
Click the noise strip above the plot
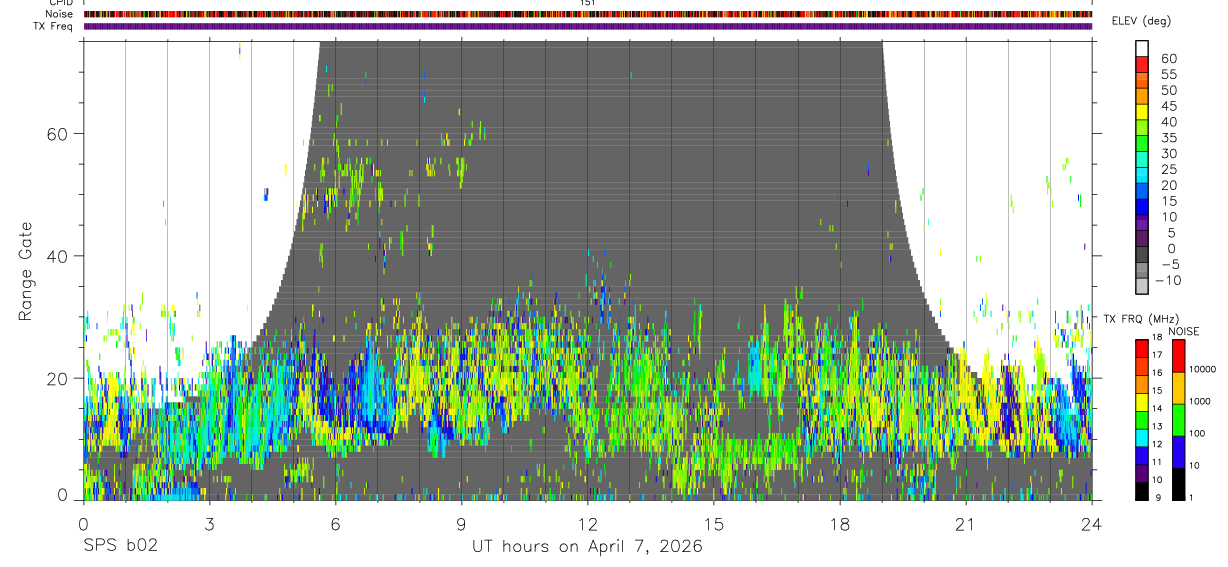tap(587, 14)
